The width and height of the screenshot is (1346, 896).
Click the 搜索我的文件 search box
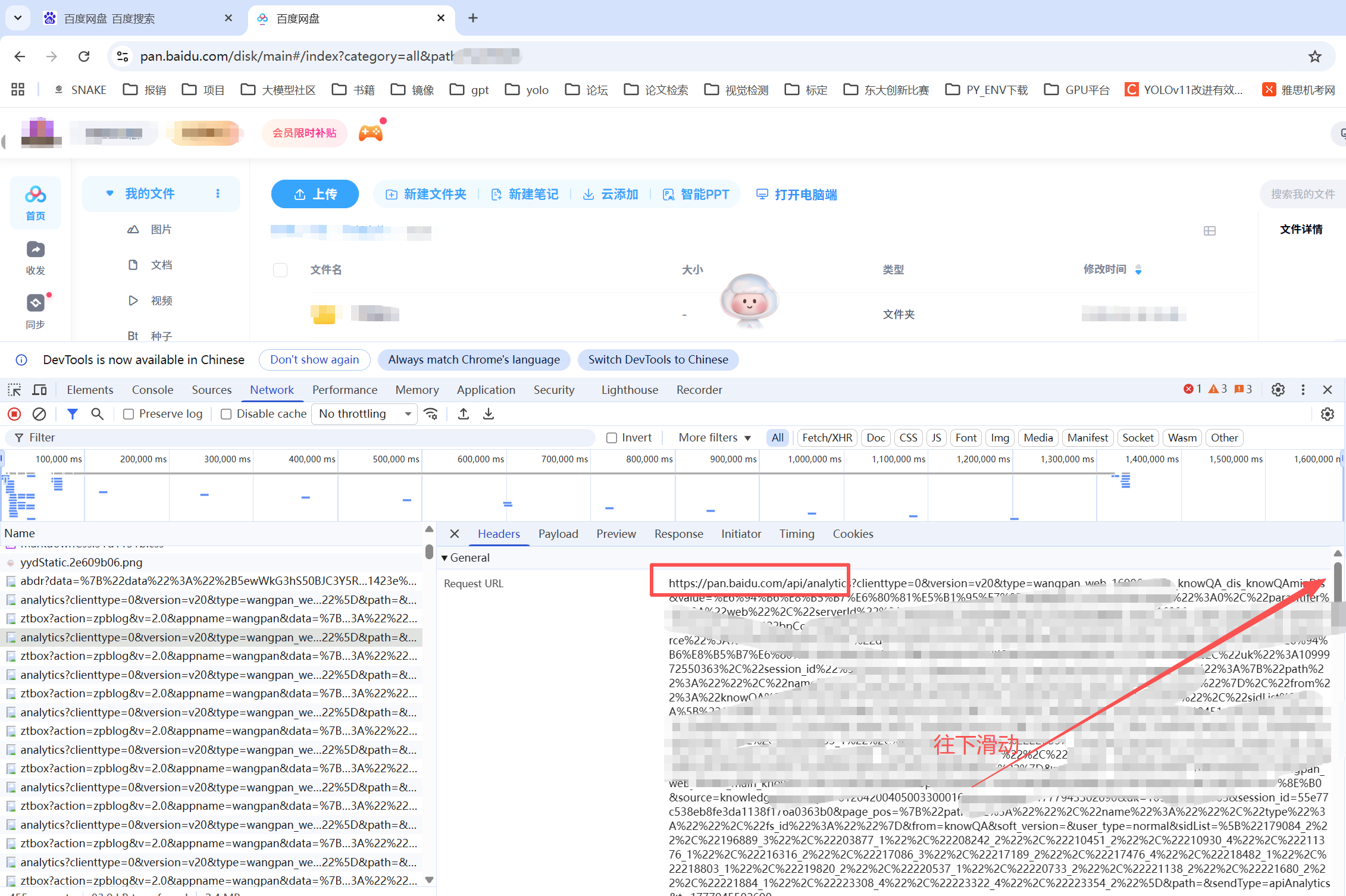tap(1303, 194)
